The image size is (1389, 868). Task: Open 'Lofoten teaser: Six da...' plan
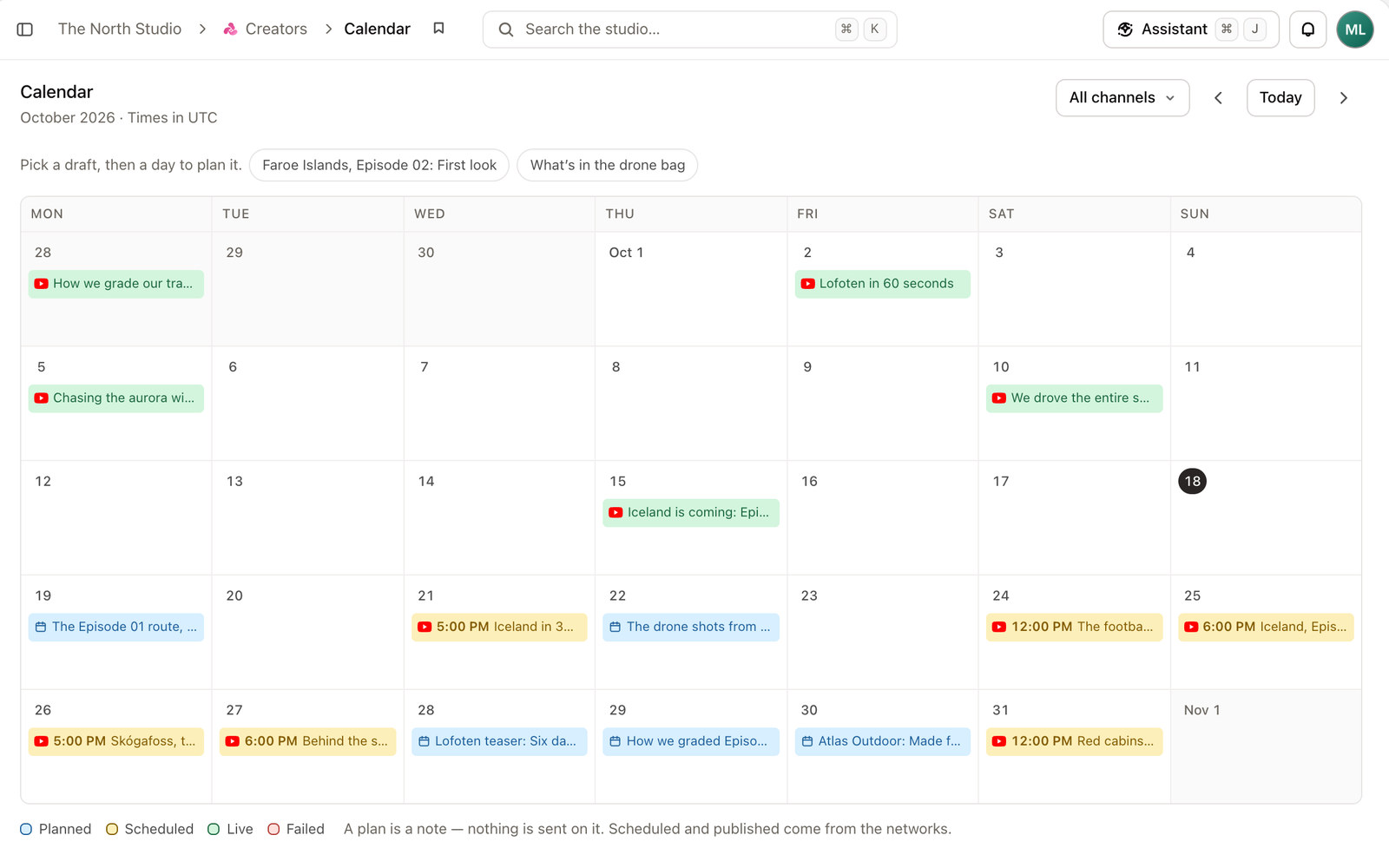click(499, 742)
